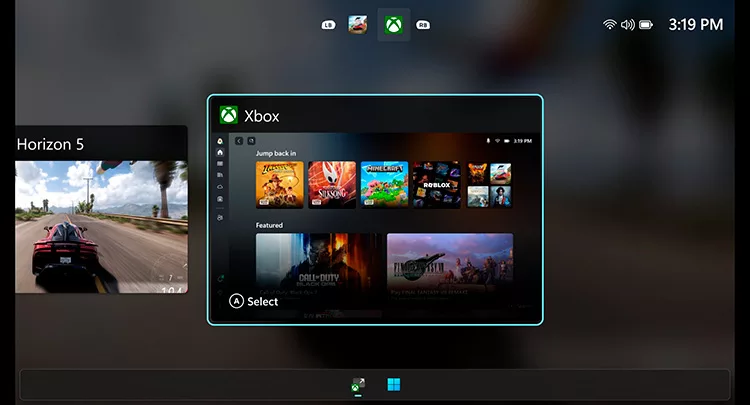Screen dimensions: 750x405
Task: Click the RB bumper indicator
Action: click(423, 25)
